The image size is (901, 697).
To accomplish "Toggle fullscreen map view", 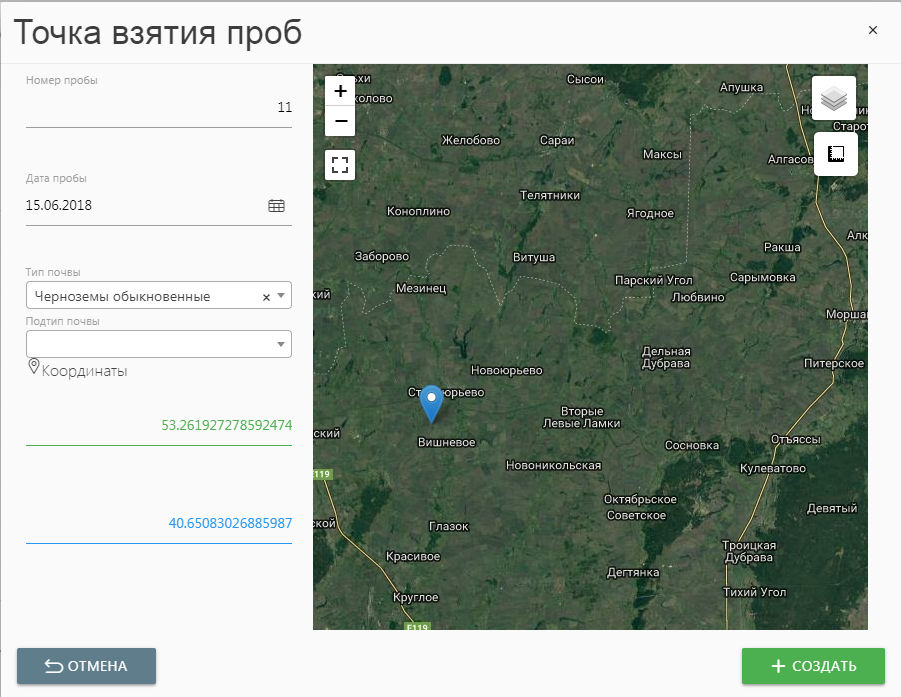I will click(x=340, y=164).
